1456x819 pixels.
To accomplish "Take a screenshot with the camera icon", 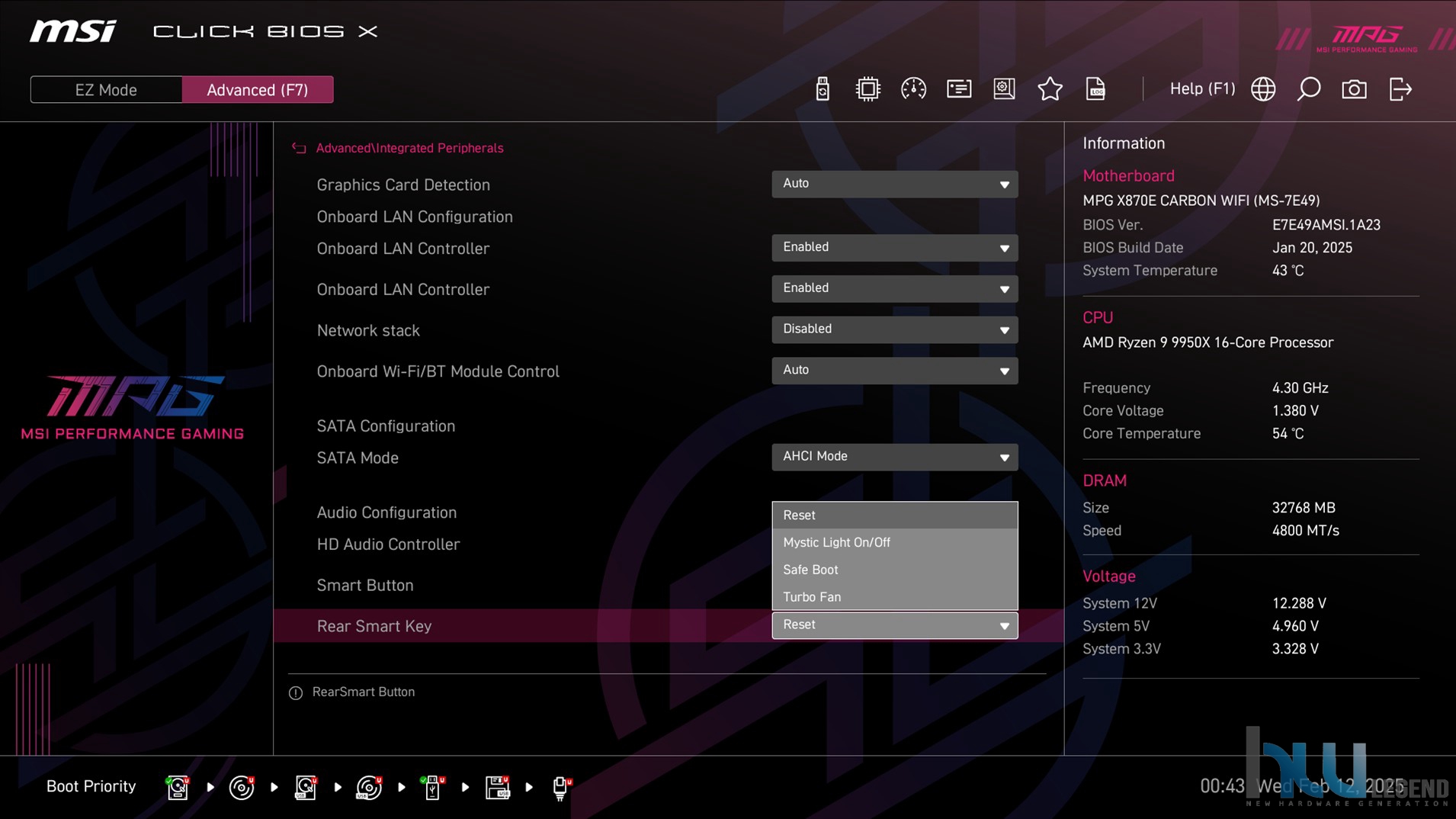I will (x=1354, y=89).
